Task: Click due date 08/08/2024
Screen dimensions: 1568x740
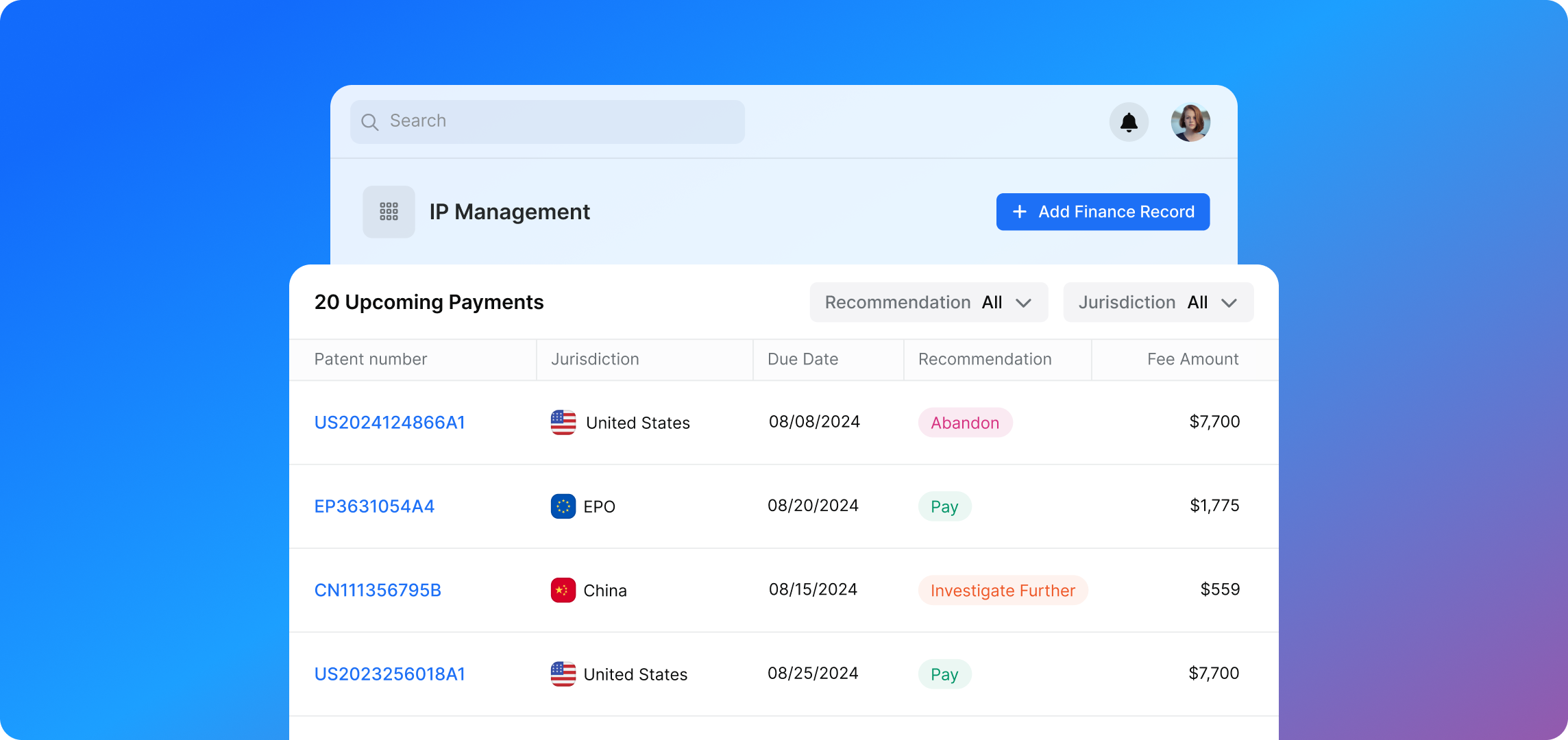Action: pos(814,422)
